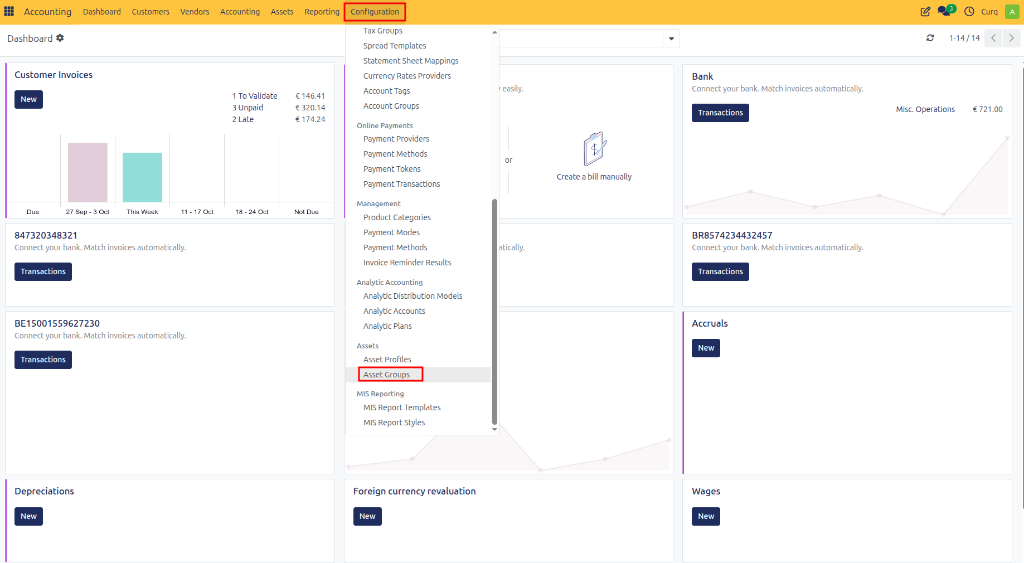Expand the search options dropdown arrow
This screenshot has height=563, width=1024.
(671, 39)
